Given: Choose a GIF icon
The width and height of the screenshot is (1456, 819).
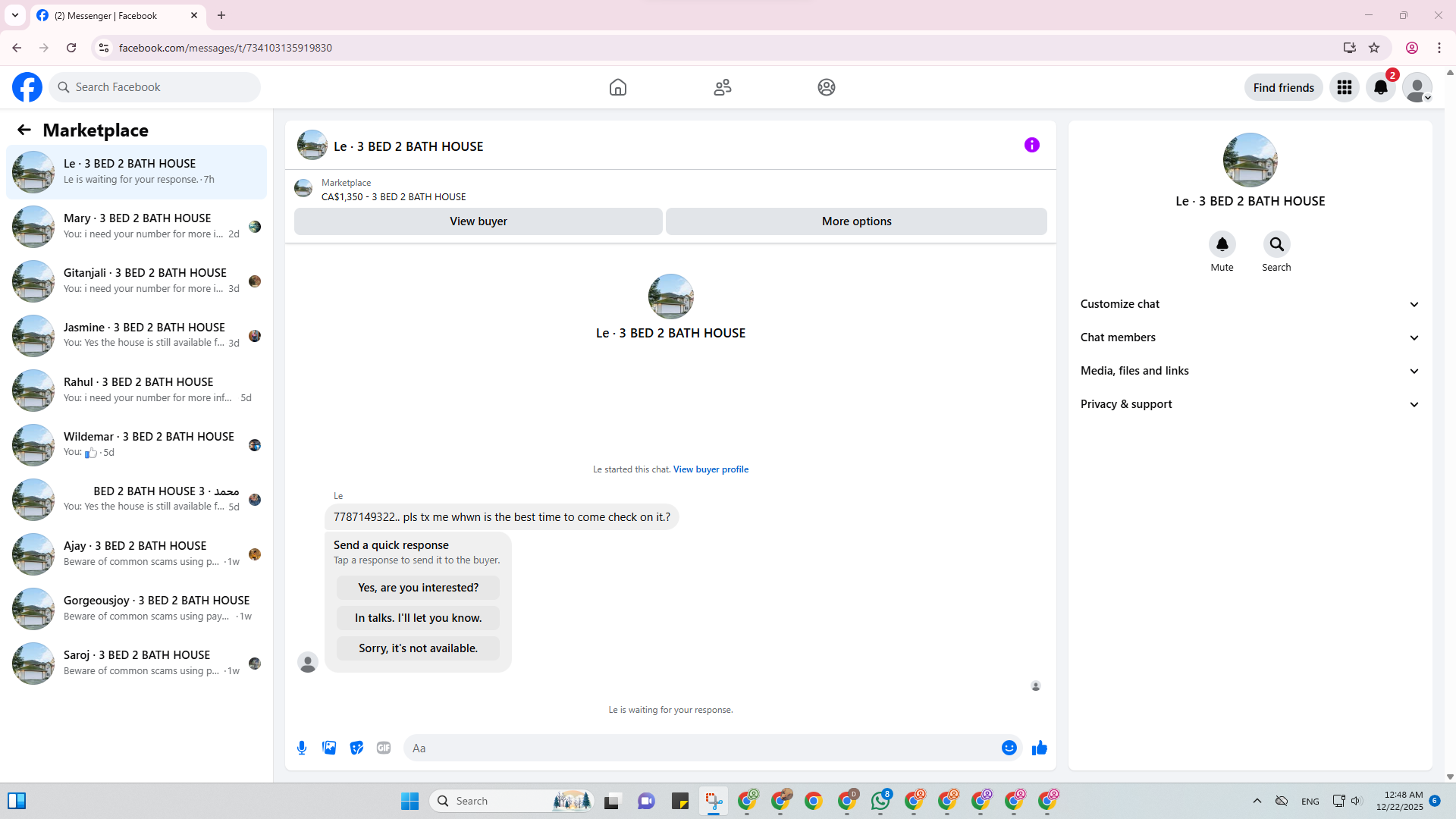Looking at the screenshot, I should coord(384,748).
